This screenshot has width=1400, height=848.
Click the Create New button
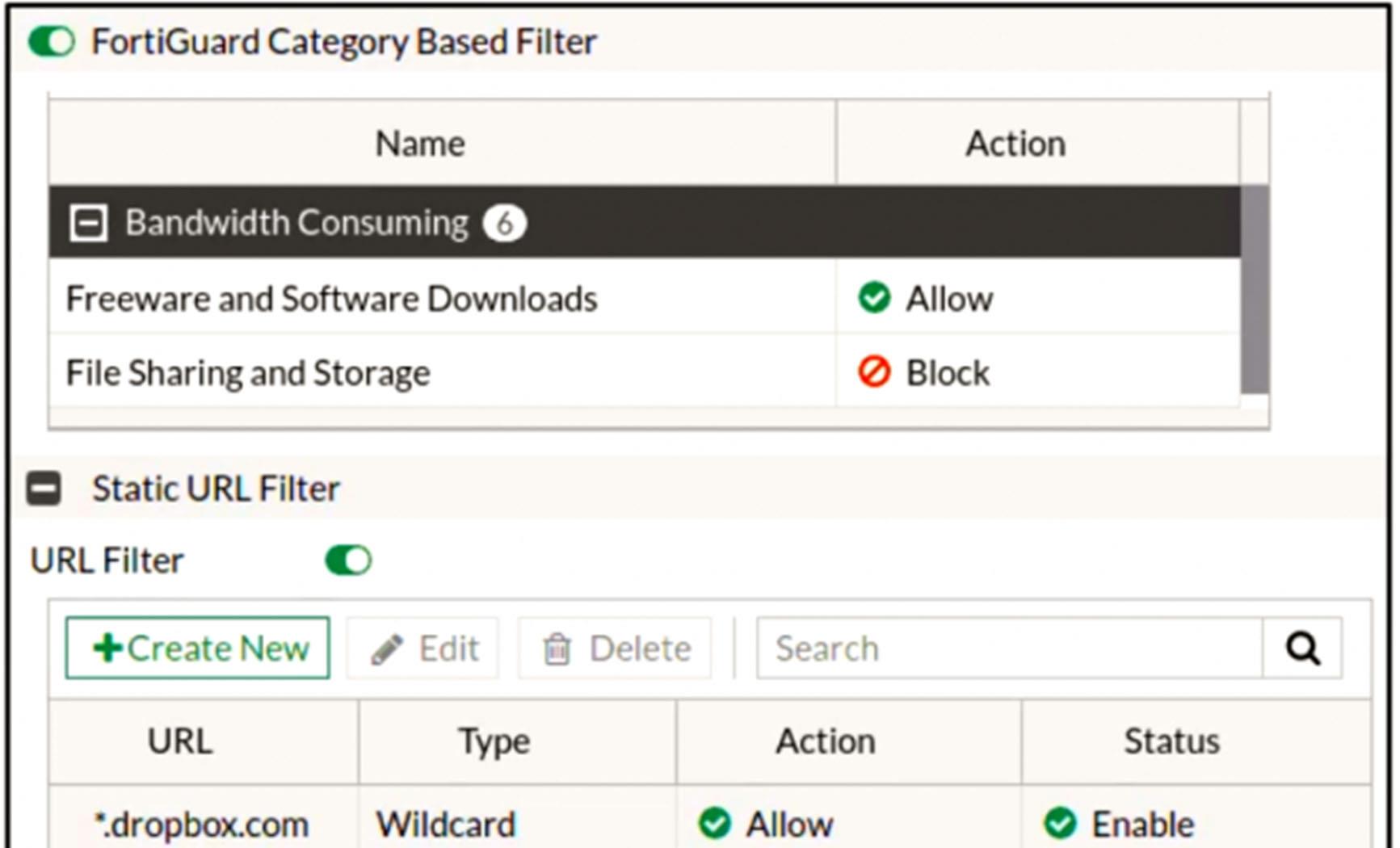[198, 649]
